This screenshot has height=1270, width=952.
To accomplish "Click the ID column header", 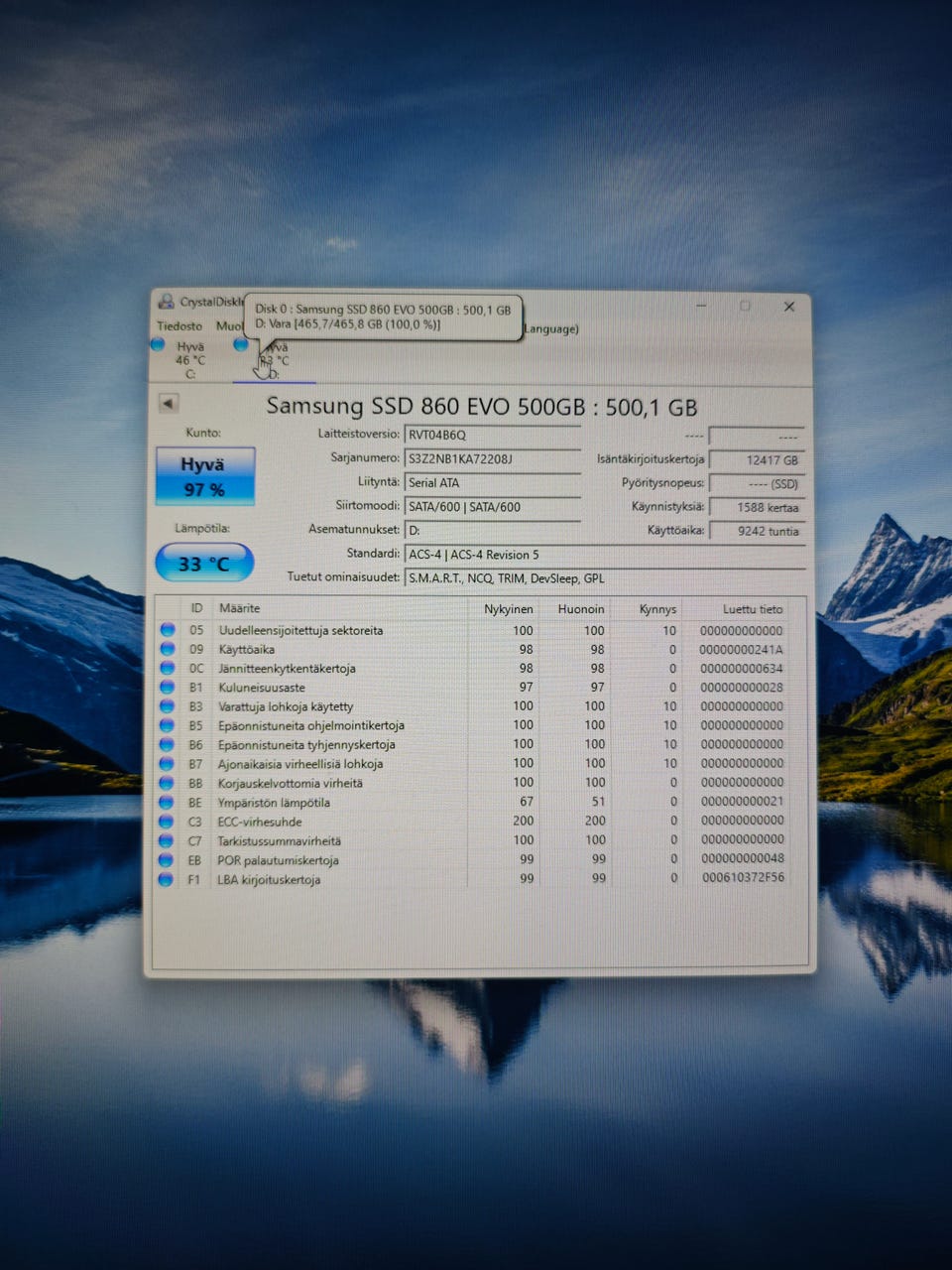I will (x=196, y=608).
